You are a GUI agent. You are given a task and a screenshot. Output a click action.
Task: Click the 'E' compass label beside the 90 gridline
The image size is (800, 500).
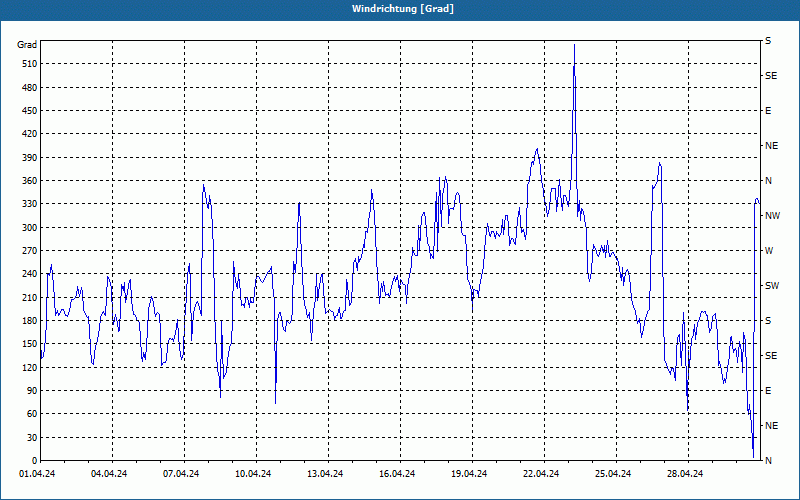coord(768,391)
